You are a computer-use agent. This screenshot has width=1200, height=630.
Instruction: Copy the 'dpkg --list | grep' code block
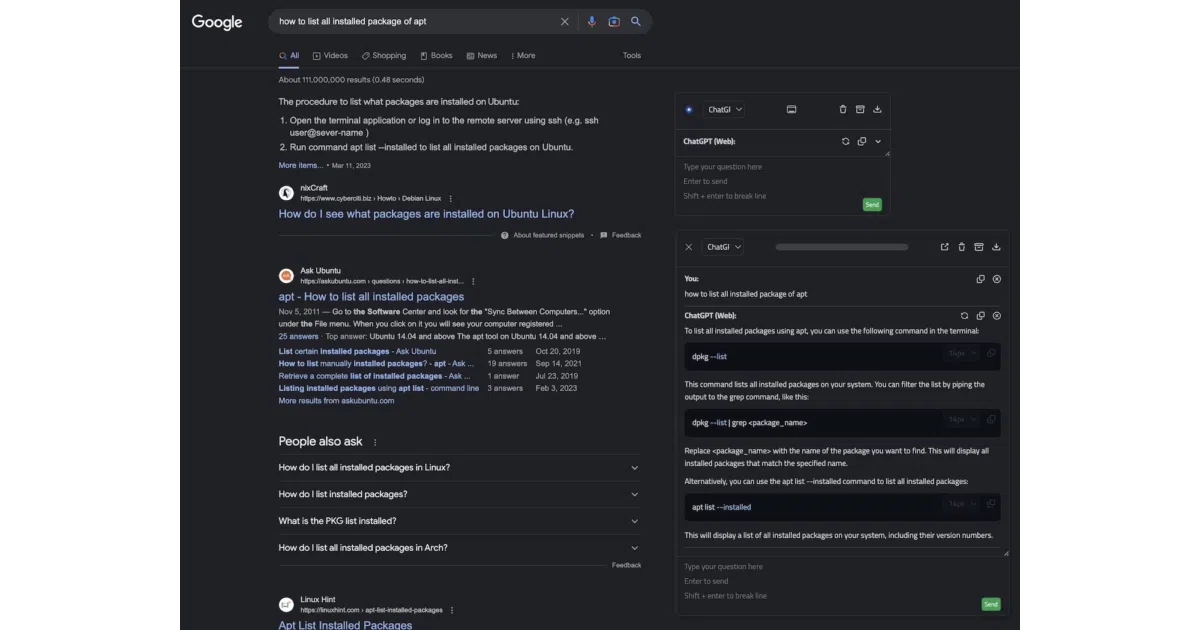(x=991, y=419)
